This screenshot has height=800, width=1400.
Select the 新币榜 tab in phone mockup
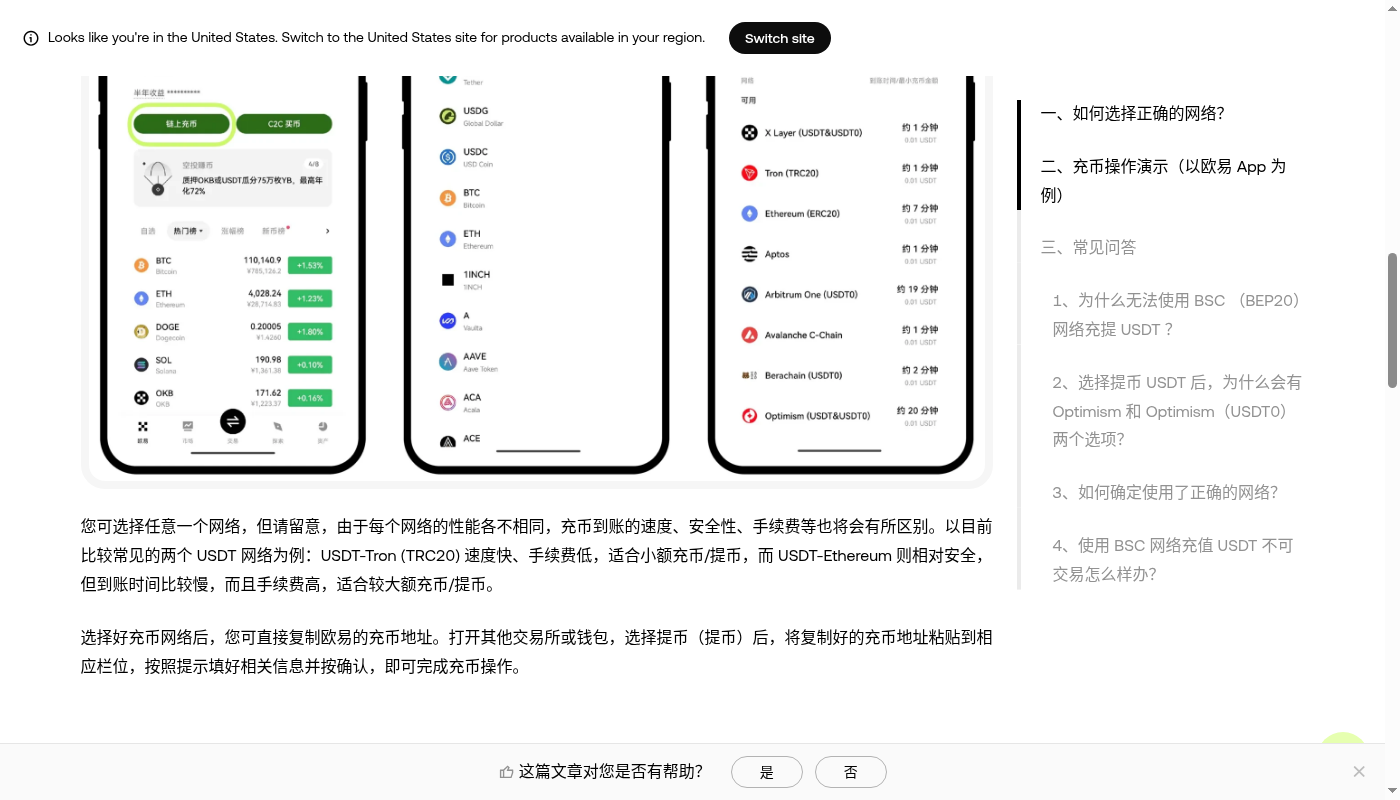(275, 231)
